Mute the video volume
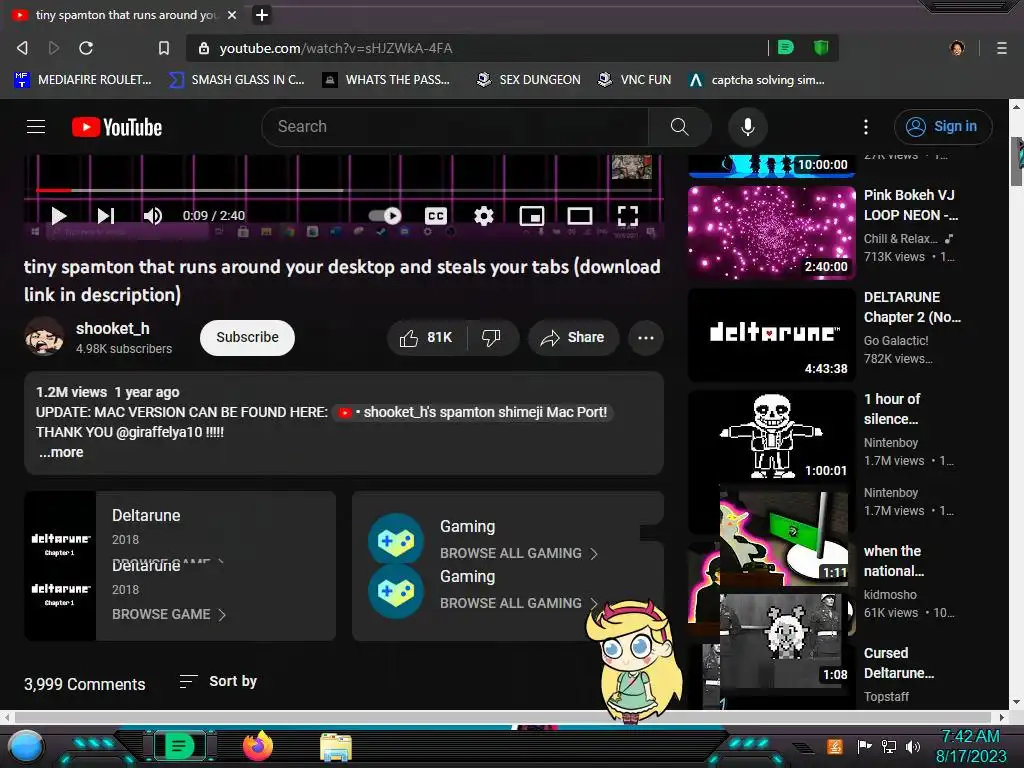The width and height of the screenshot is (1024, 768). coord(152,216)
